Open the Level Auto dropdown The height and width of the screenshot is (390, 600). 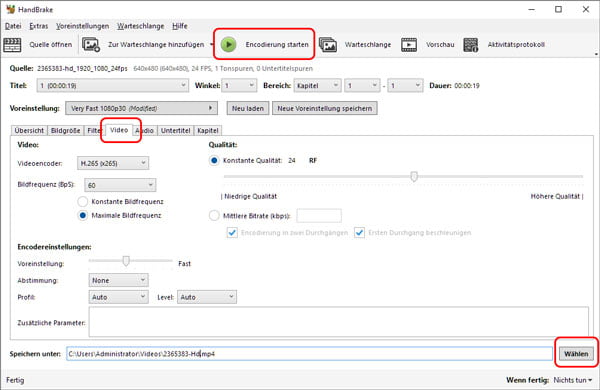(x=207, y=297)
